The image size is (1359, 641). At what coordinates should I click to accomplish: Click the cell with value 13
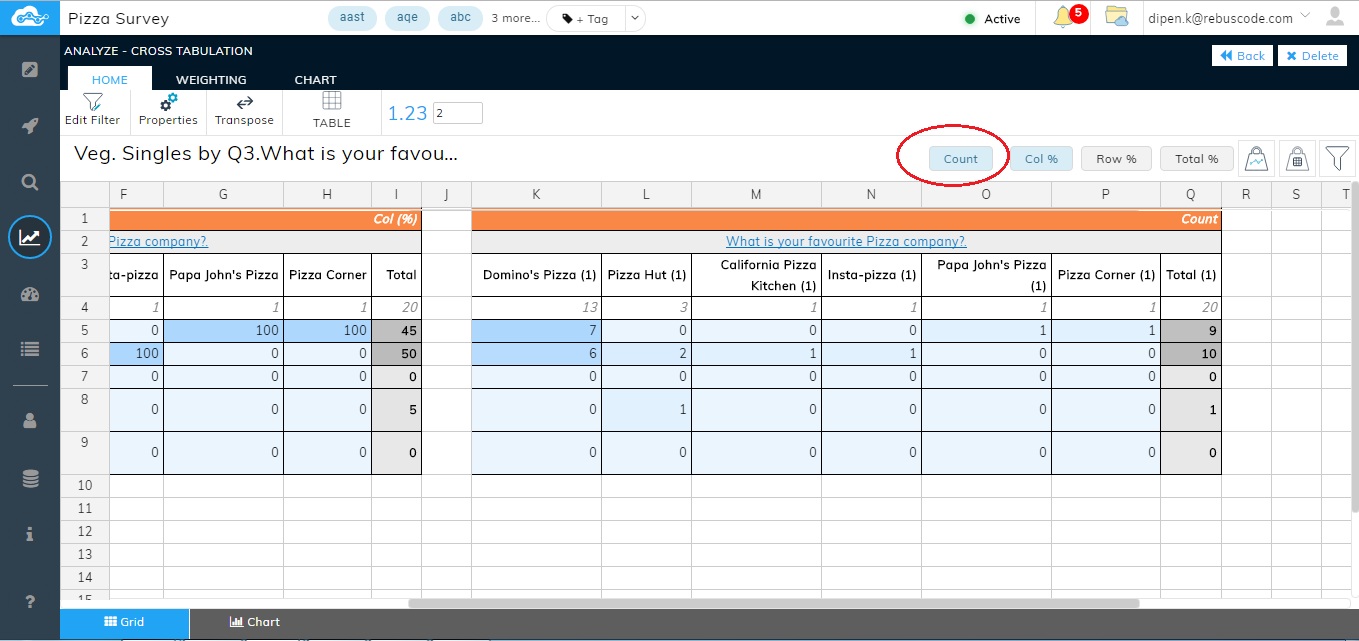tap(536, 308)
